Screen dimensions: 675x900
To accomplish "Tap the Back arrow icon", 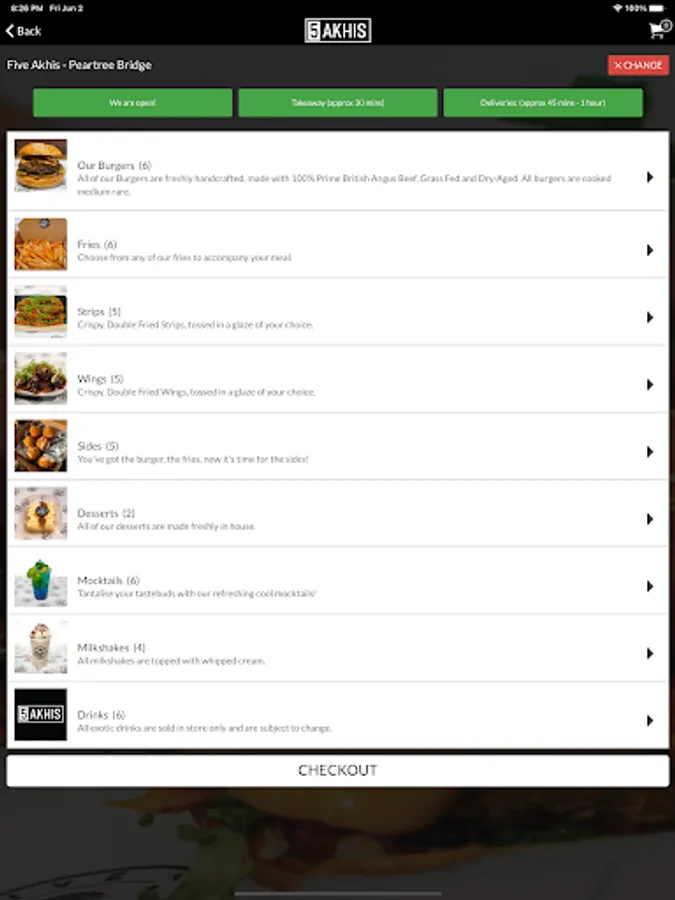I will [x=10, y=31].
